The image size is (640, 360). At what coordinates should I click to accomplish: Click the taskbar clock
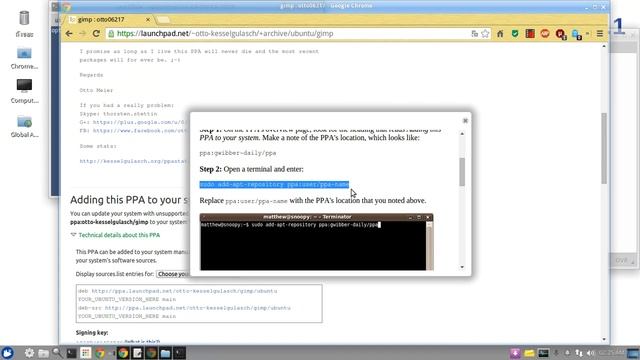pos(611,353)
